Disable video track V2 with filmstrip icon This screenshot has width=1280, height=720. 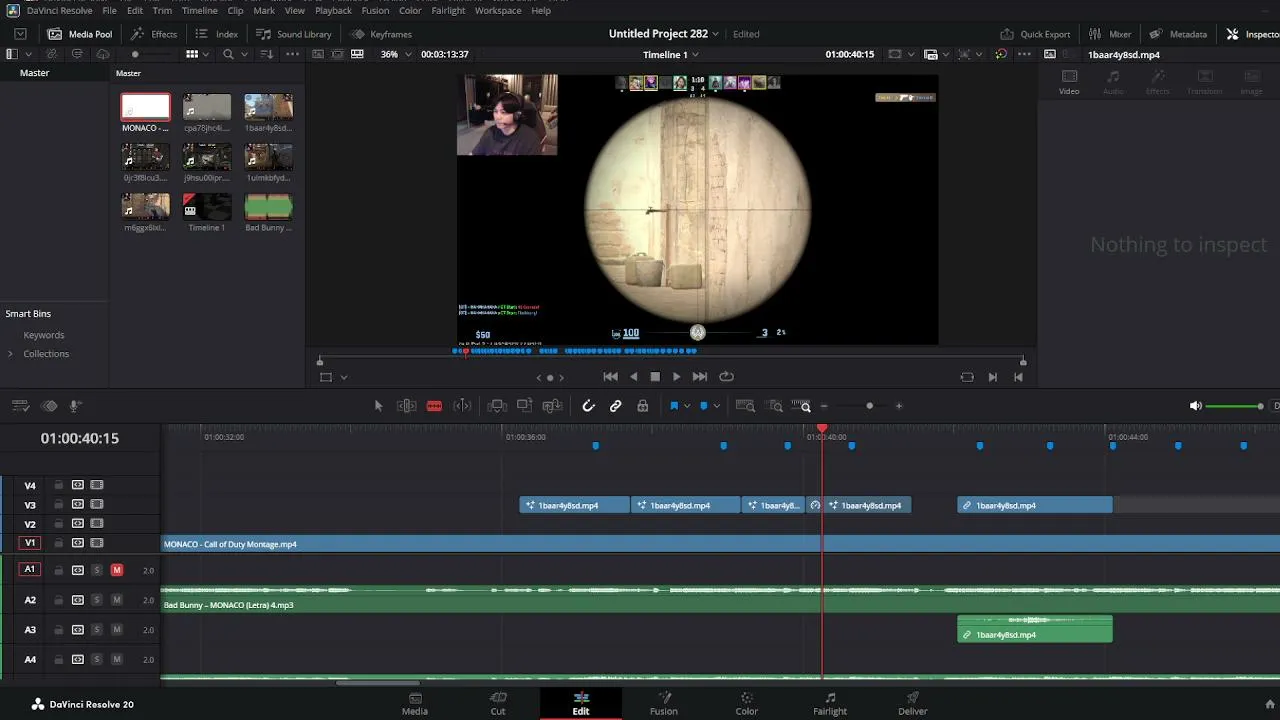pos(97,524)
